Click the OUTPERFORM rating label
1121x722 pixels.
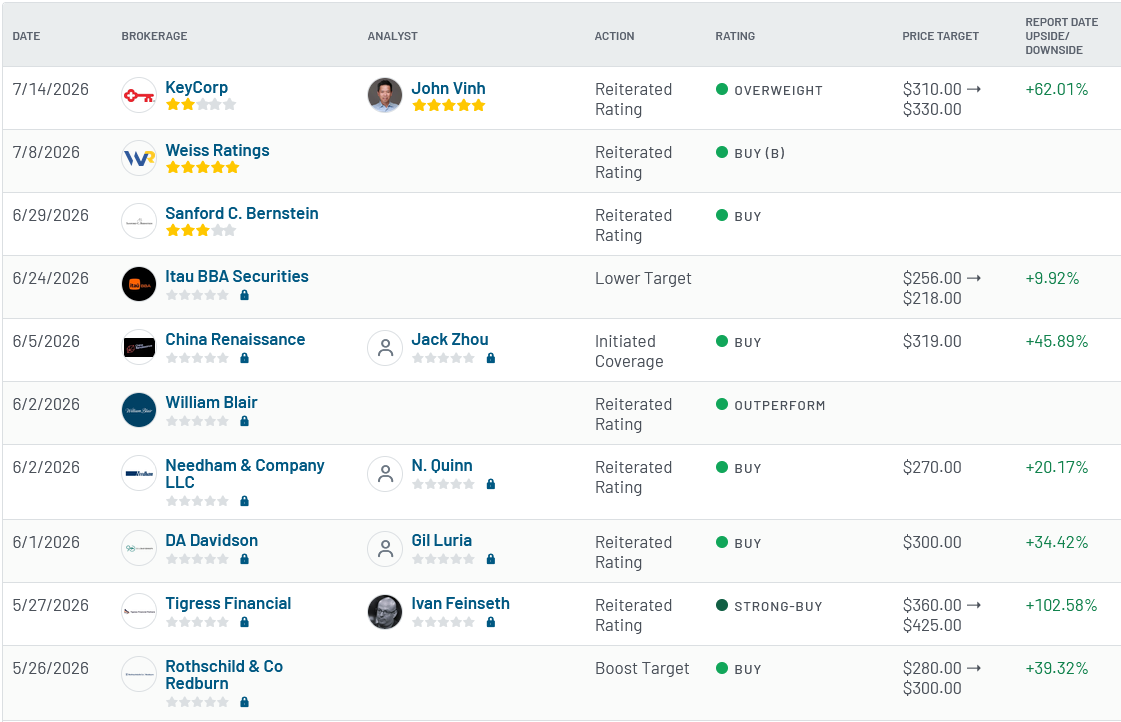[x=779, y=405]
